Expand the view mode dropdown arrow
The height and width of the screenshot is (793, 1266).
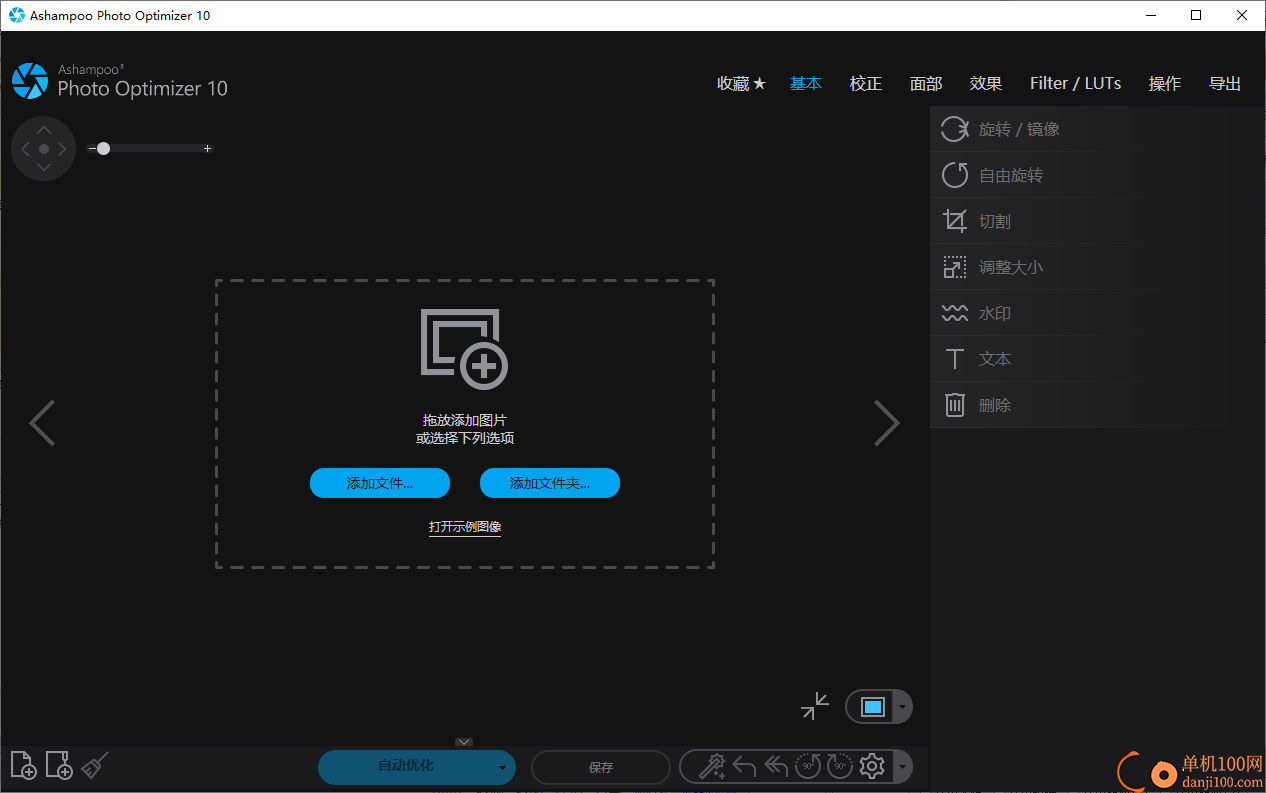[902, 707]
